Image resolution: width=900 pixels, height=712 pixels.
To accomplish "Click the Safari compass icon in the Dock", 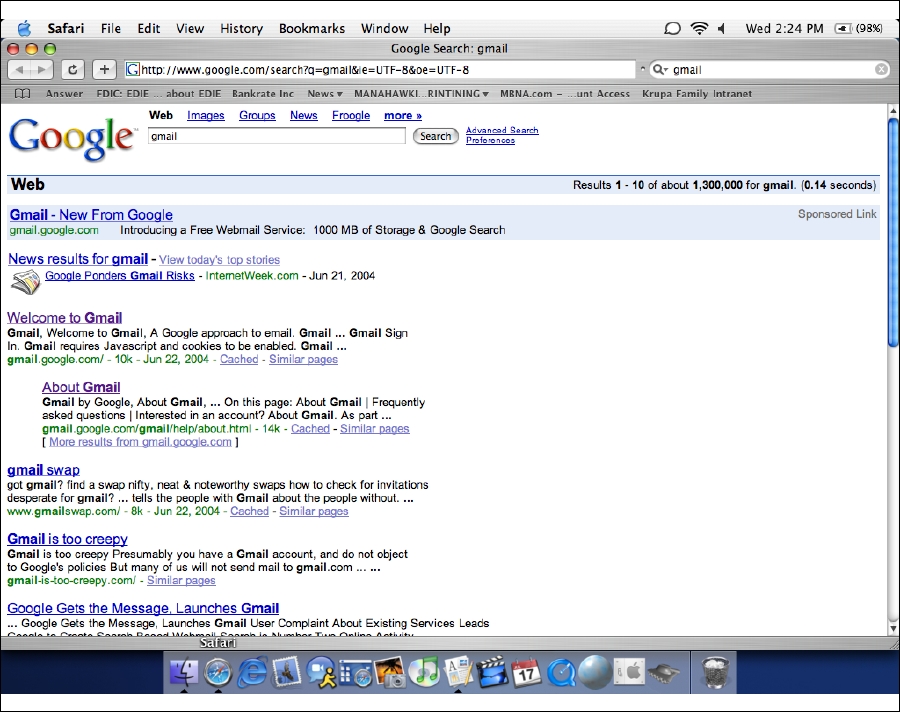I will (218, 672).
